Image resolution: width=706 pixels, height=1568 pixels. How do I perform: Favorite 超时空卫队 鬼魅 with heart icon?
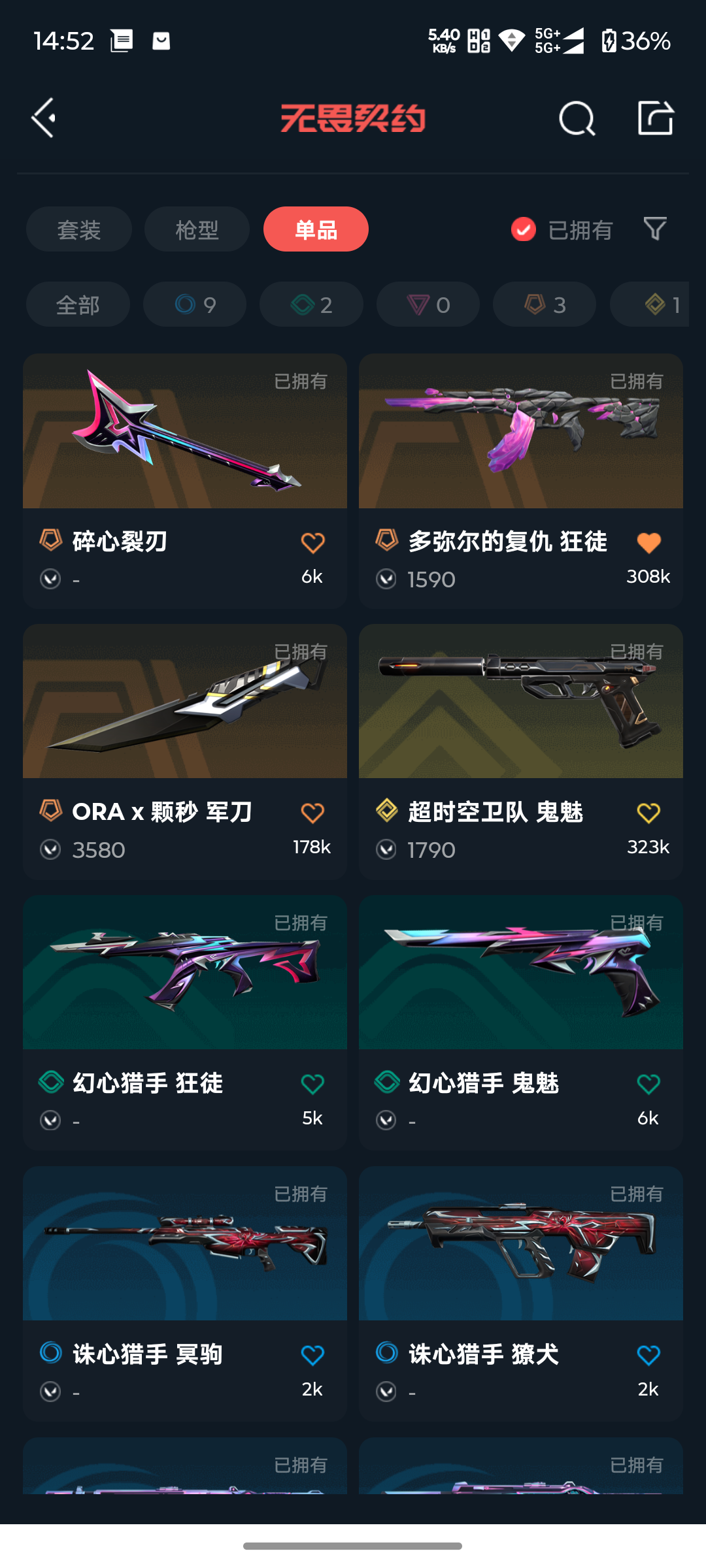[x=648, y=813]
